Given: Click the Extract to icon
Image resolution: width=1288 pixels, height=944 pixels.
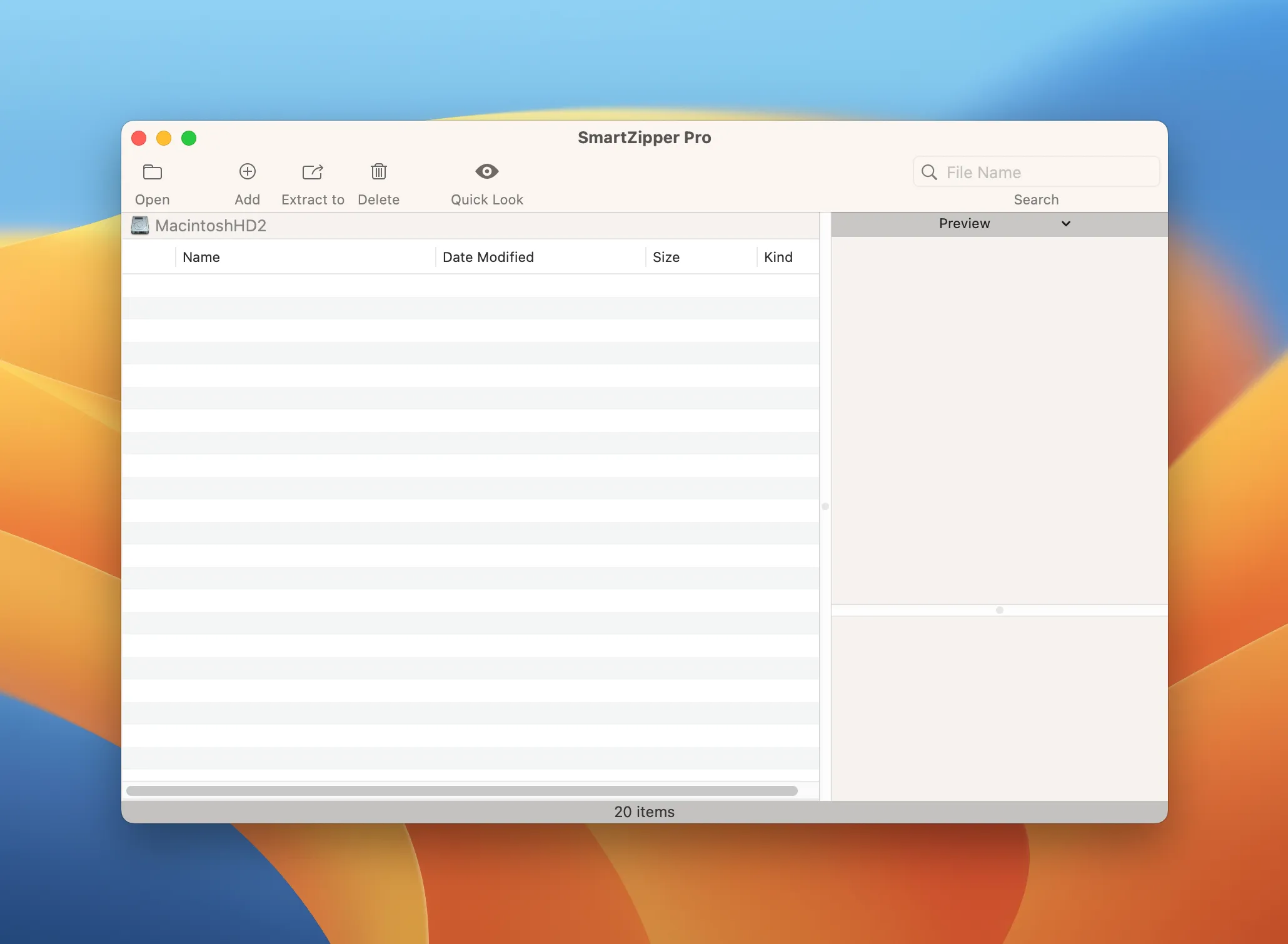Looking at the screenshot, I should click(x=313, y=172).
